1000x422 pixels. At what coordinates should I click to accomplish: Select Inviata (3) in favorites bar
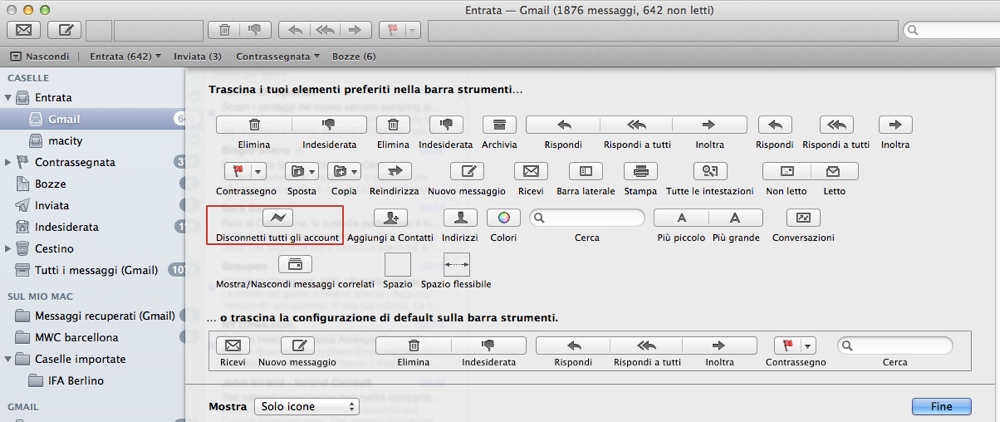click(x=197, y=56)
